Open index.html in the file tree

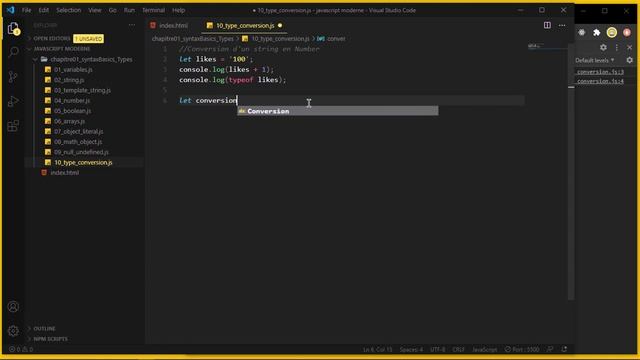[64, 173]
